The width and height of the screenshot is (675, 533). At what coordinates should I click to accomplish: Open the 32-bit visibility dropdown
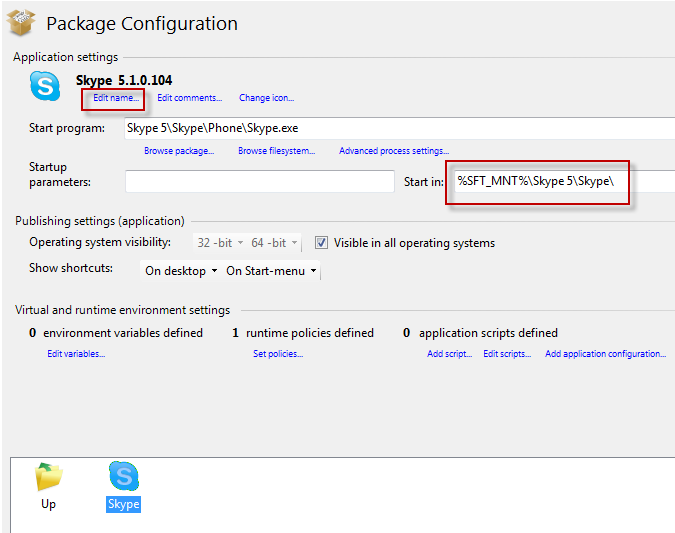click(217, 243)
